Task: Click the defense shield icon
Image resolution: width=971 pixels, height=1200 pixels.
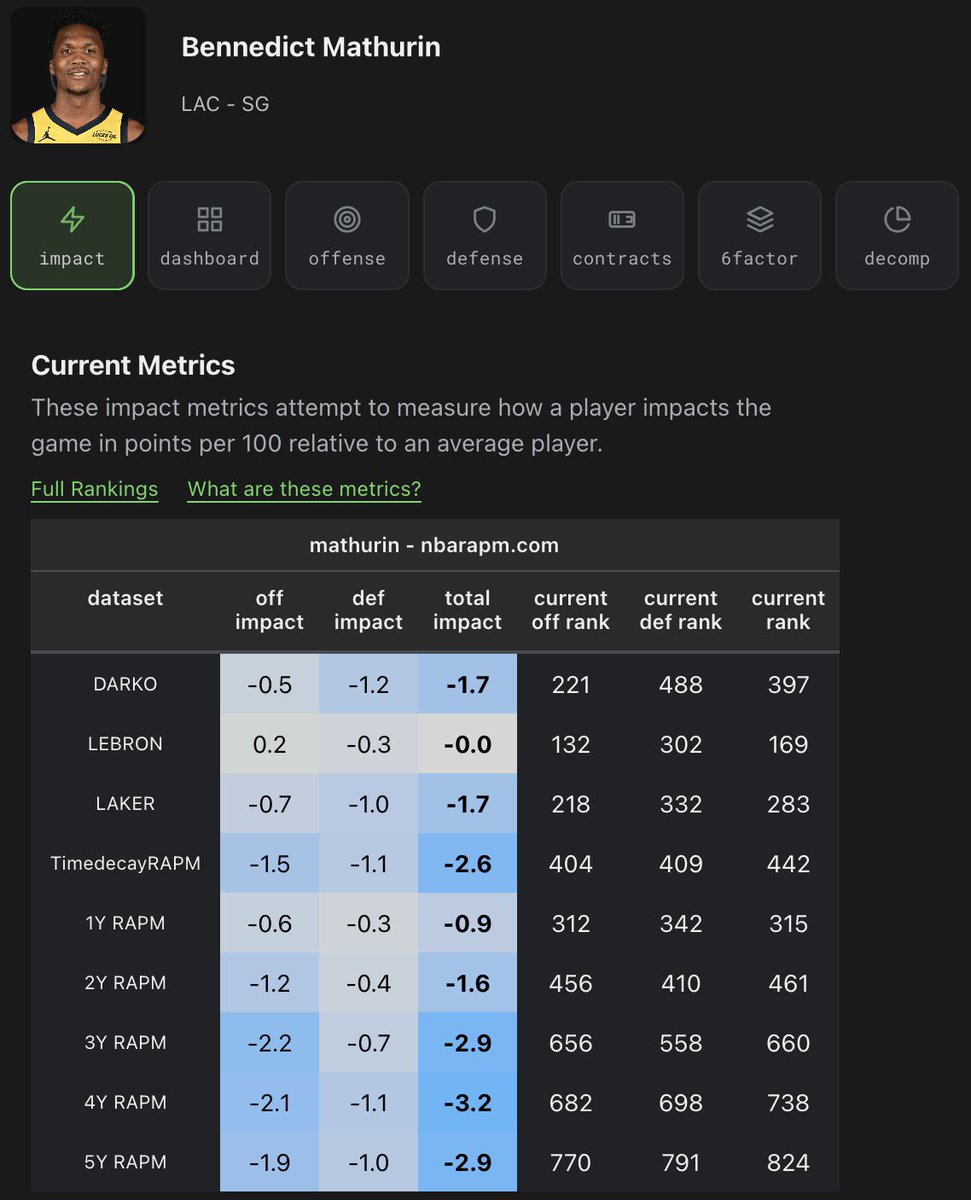Action: pos(485,219)
